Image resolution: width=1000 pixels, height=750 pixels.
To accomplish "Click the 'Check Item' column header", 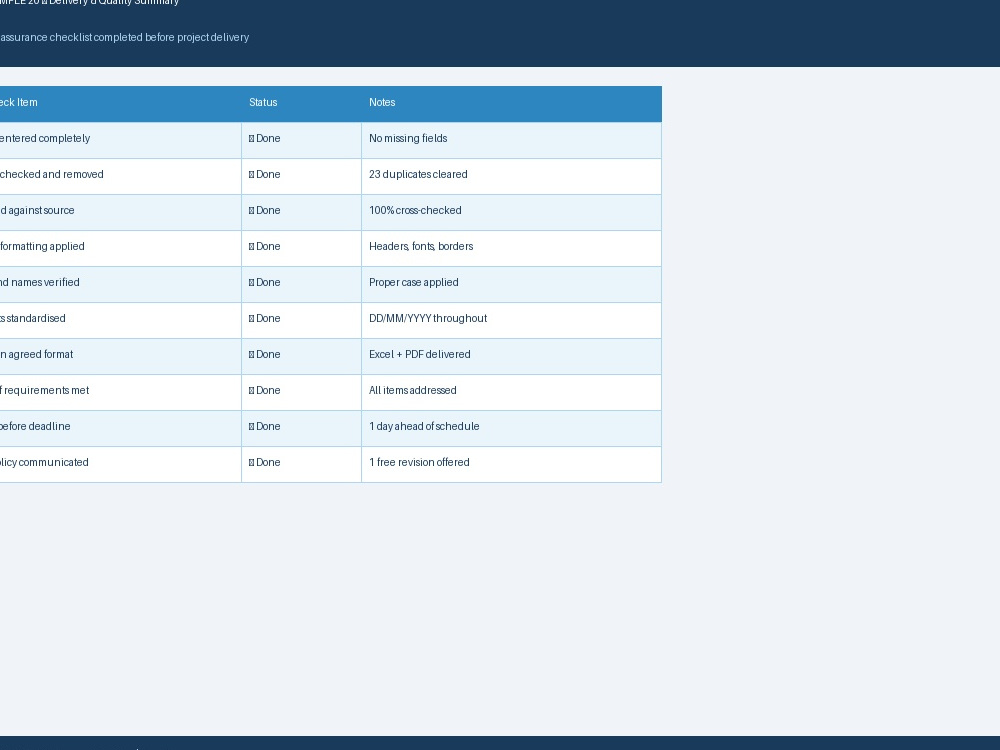I will tap(121, 103).
